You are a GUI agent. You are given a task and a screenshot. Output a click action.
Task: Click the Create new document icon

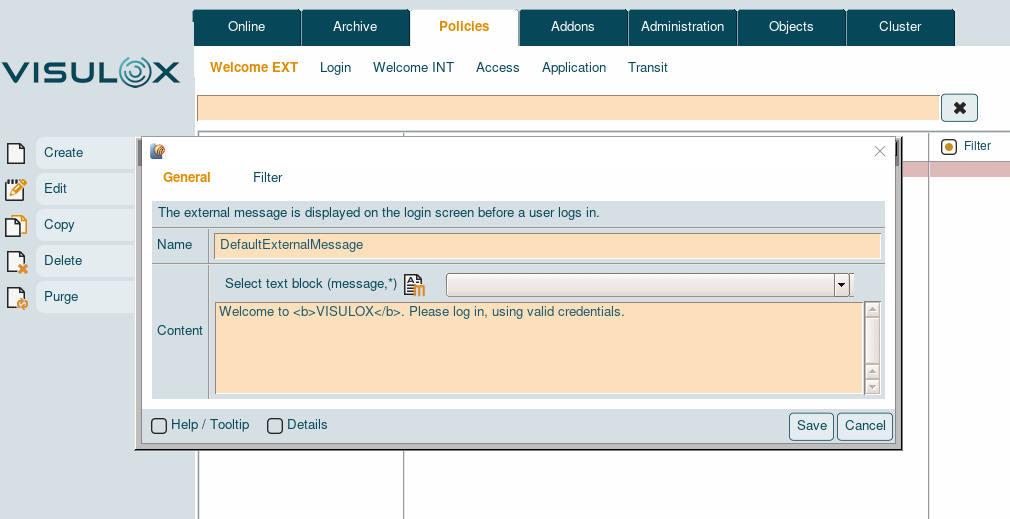[x=16, y=153]
